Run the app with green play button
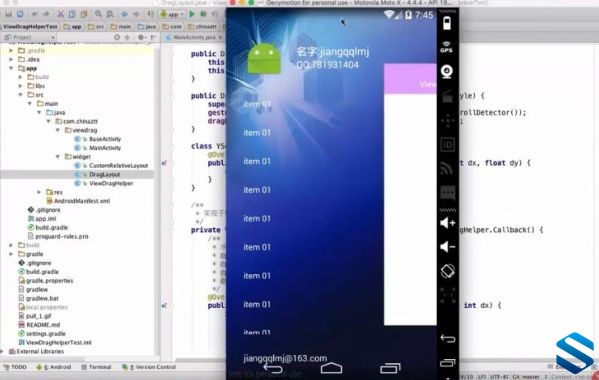599x380 pixels. point(193,14)
